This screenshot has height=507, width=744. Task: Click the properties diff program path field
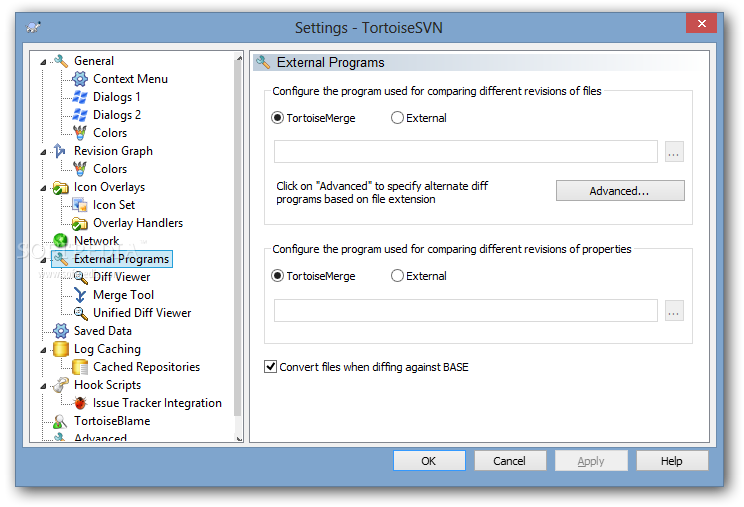466,311
